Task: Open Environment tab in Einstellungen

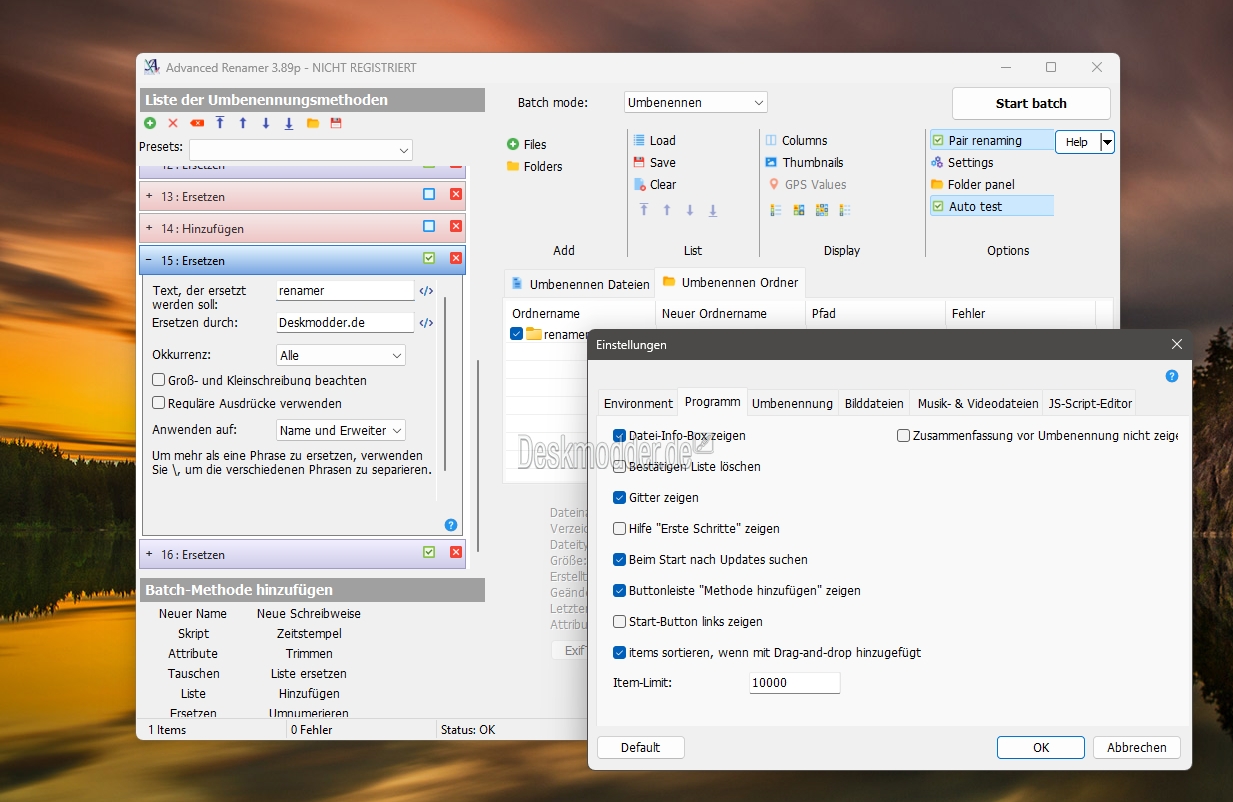Action: coord(638,403)
